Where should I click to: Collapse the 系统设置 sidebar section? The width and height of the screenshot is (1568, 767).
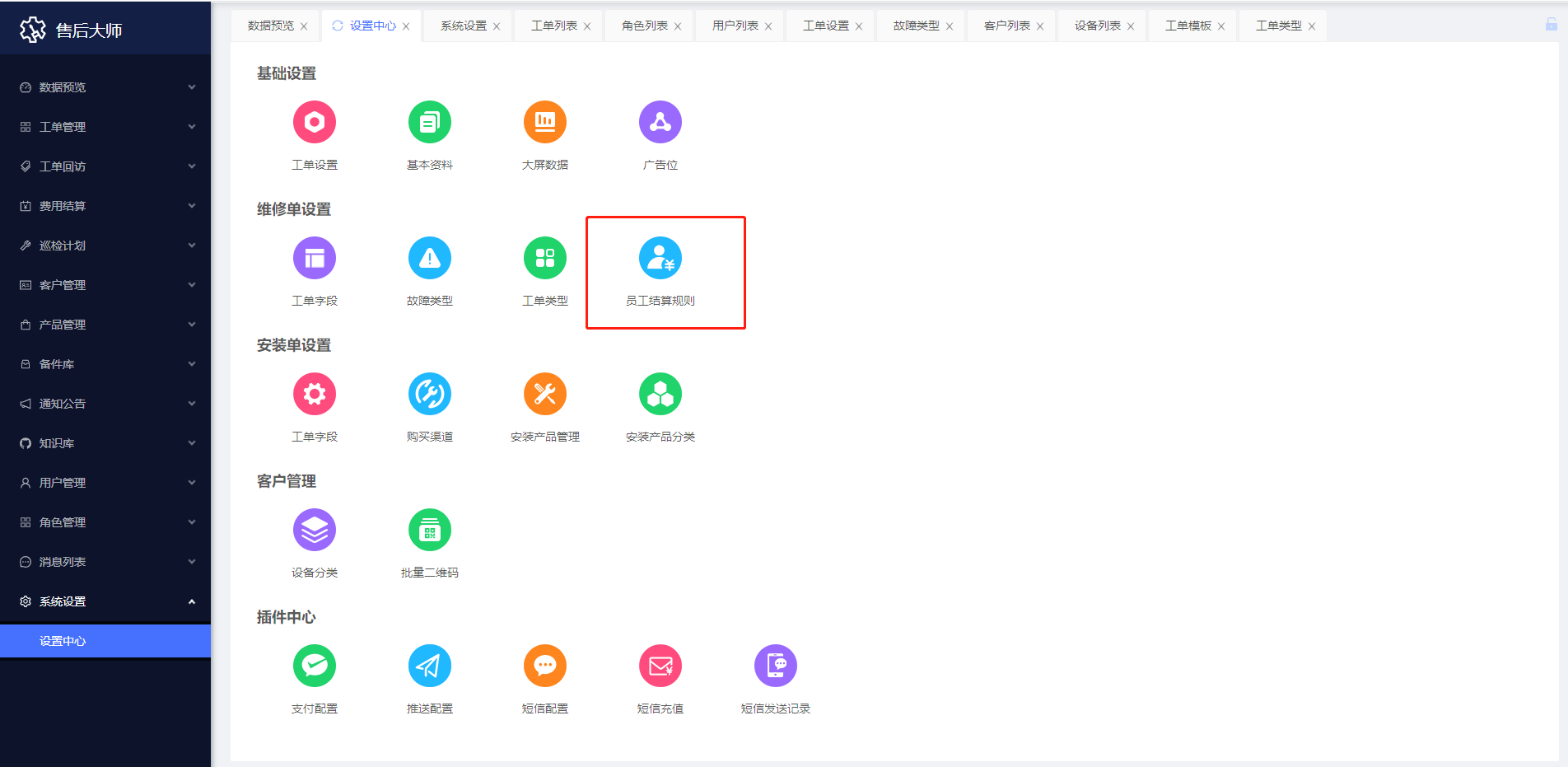(x=105, y=601)
